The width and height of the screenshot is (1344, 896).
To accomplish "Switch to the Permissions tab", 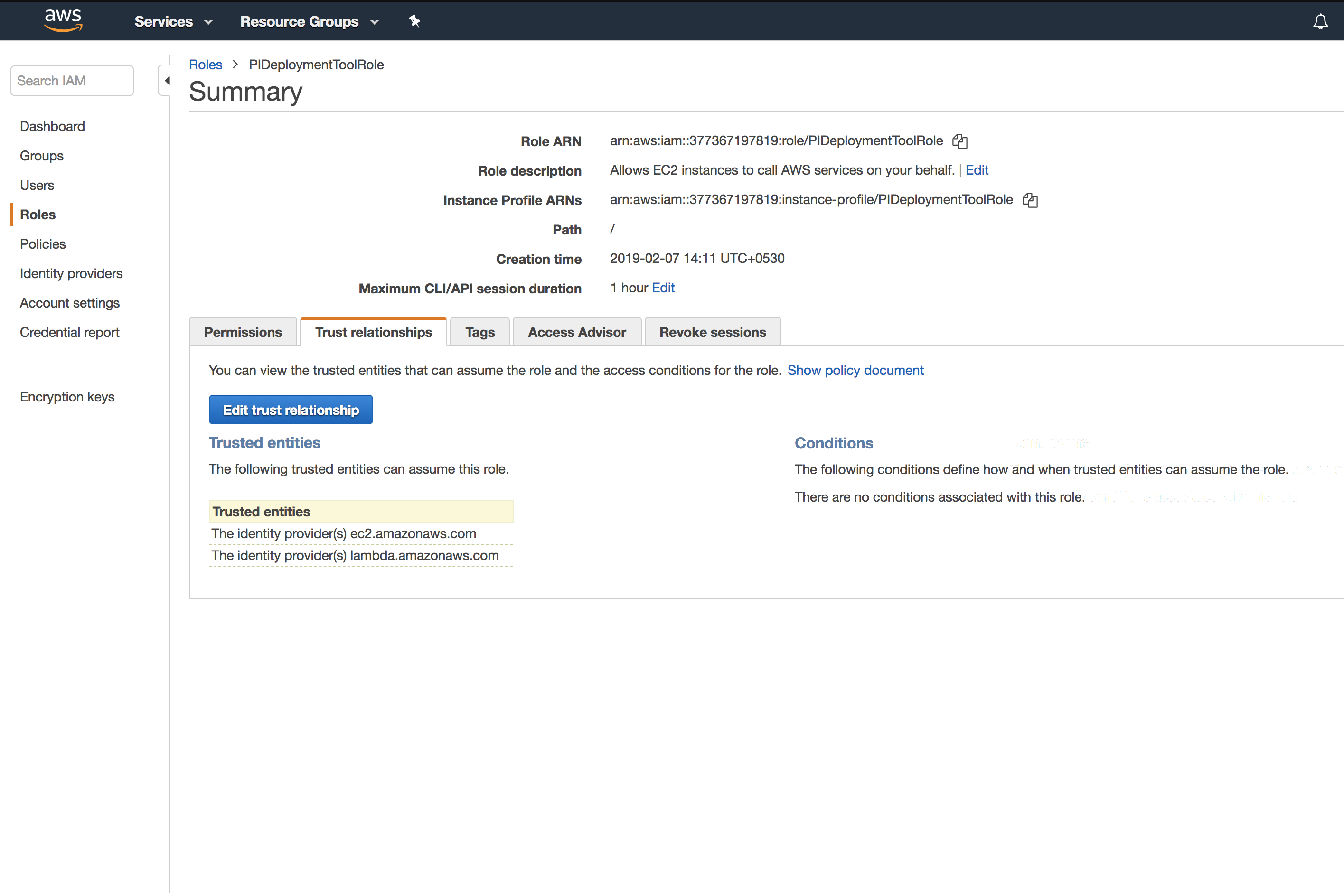I will [243, 332].
